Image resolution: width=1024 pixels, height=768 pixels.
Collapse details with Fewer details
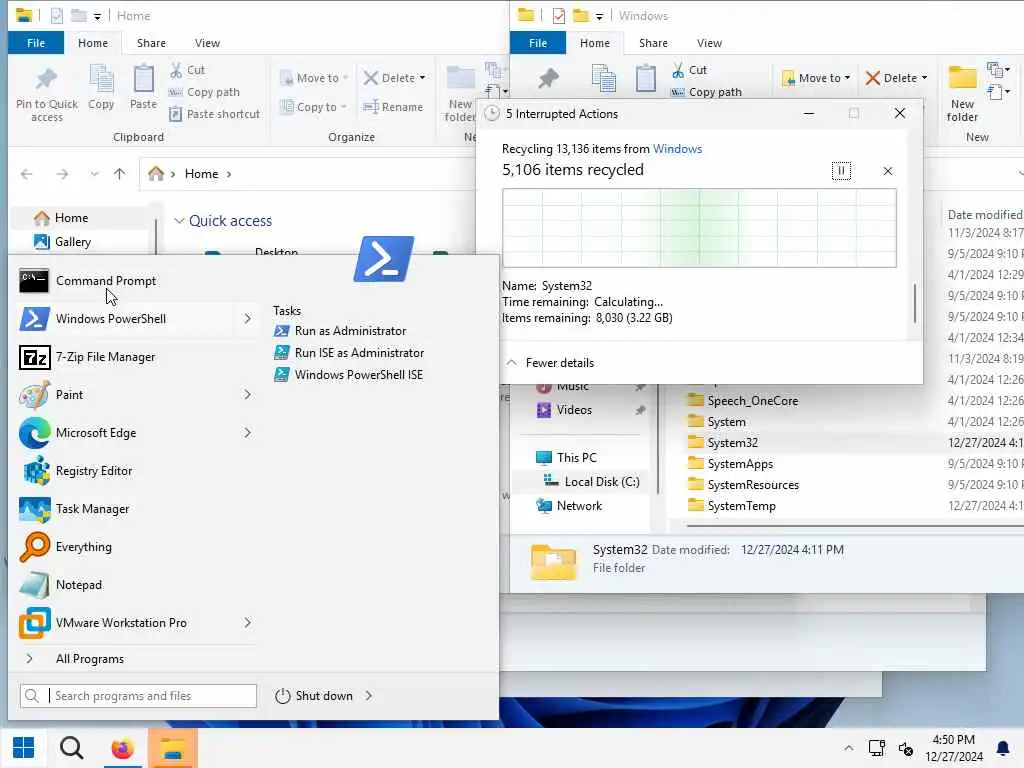tap(550, 362)
